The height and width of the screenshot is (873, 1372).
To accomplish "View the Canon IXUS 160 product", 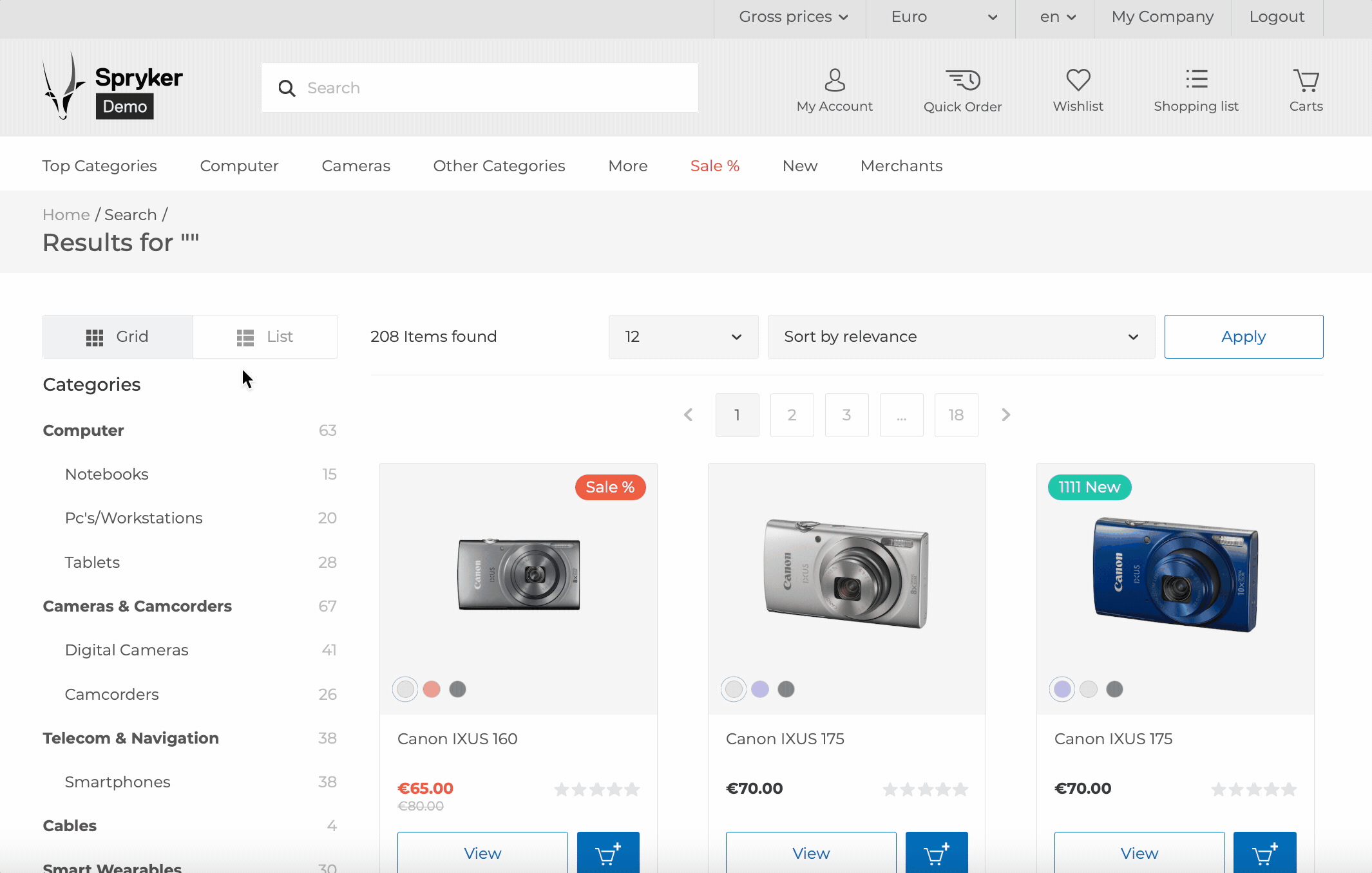I will click(x=482, y=852).
